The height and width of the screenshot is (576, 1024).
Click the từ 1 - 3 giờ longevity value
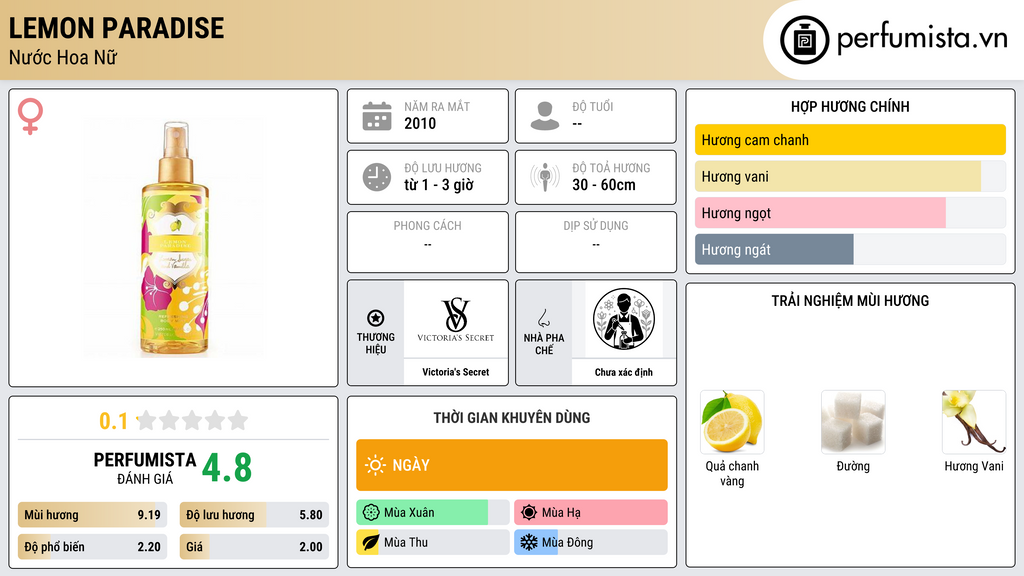point(439,185)
